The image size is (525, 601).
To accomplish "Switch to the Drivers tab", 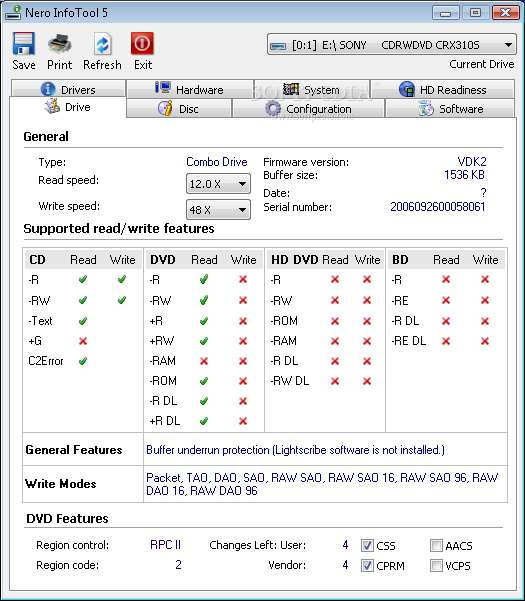I will [68, 89].
